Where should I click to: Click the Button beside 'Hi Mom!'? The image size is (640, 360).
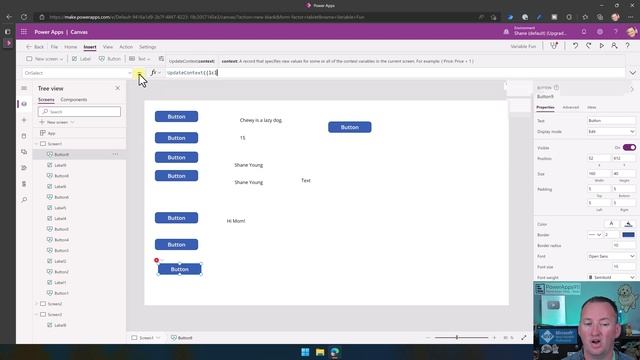(x=176, y=218)
